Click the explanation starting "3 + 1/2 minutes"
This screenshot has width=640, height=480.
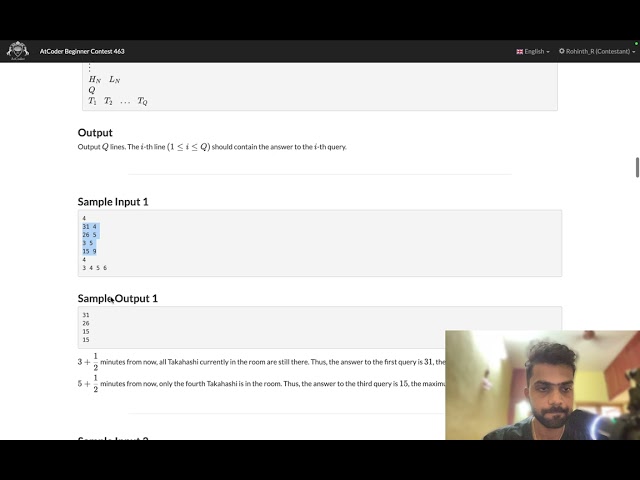tap(261, 362)
